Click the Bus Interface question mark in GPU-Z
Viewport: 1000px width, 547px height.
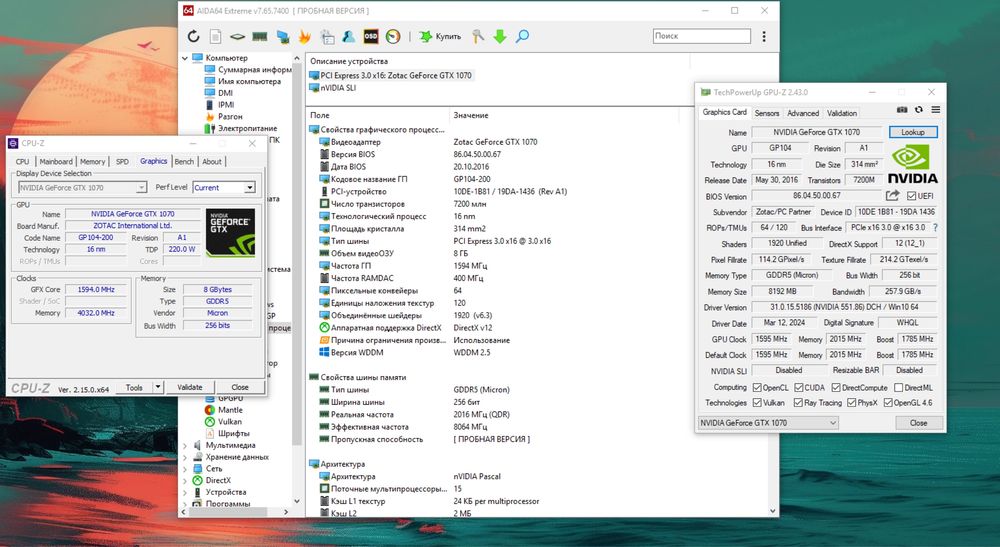[936, 227]
